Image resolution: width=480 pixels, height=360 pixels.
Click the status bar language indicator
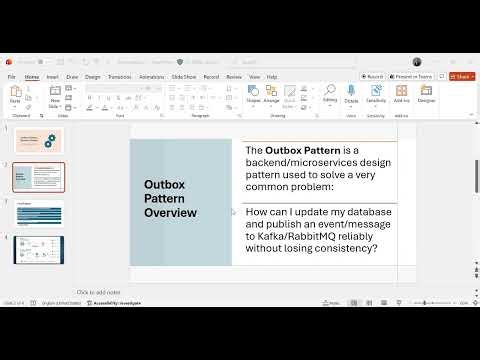coord(61,303)
